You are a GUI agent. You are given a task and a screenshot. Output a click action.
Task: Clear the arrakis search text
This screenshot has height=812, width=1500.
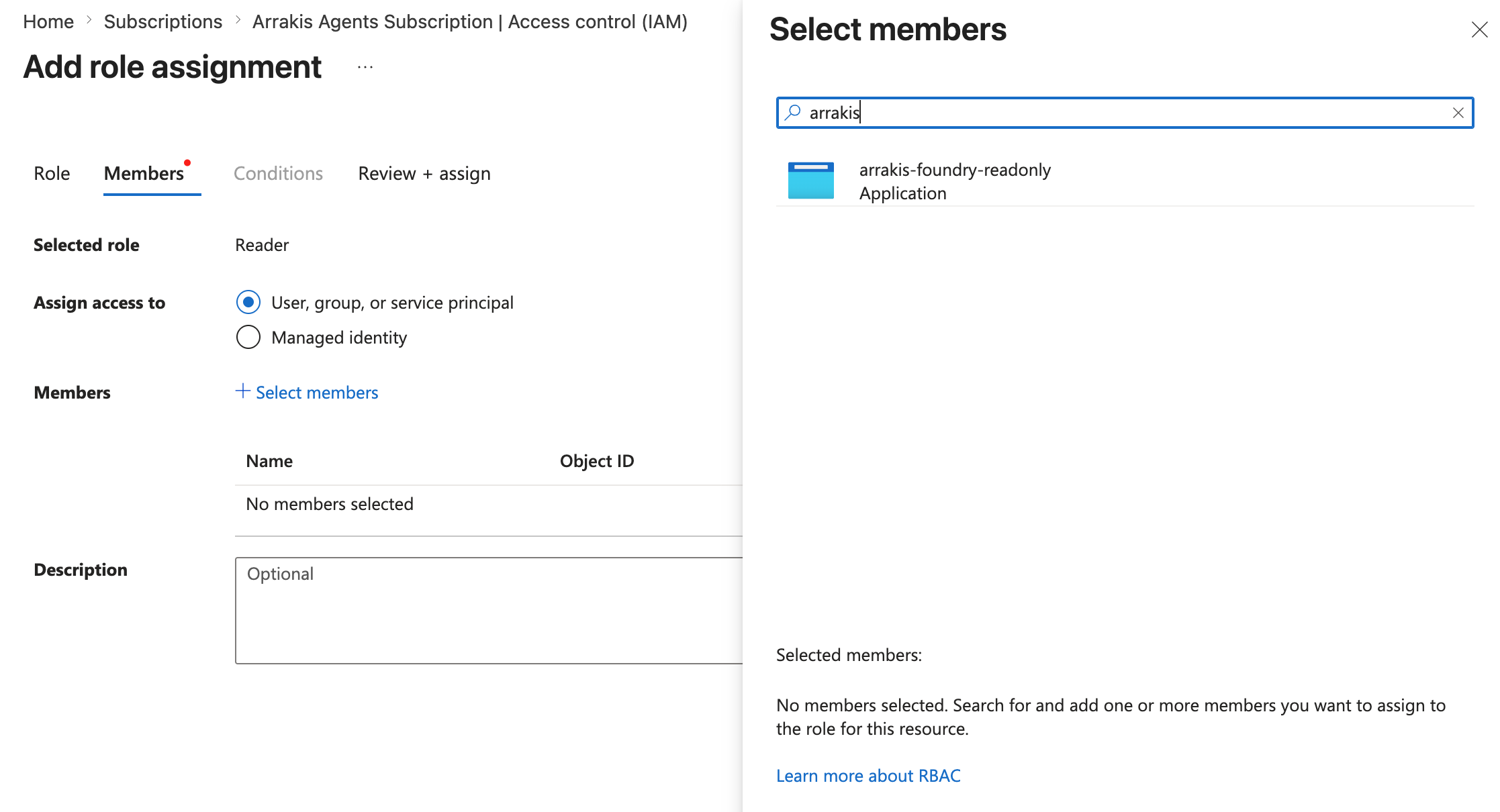click(1458, 113)
